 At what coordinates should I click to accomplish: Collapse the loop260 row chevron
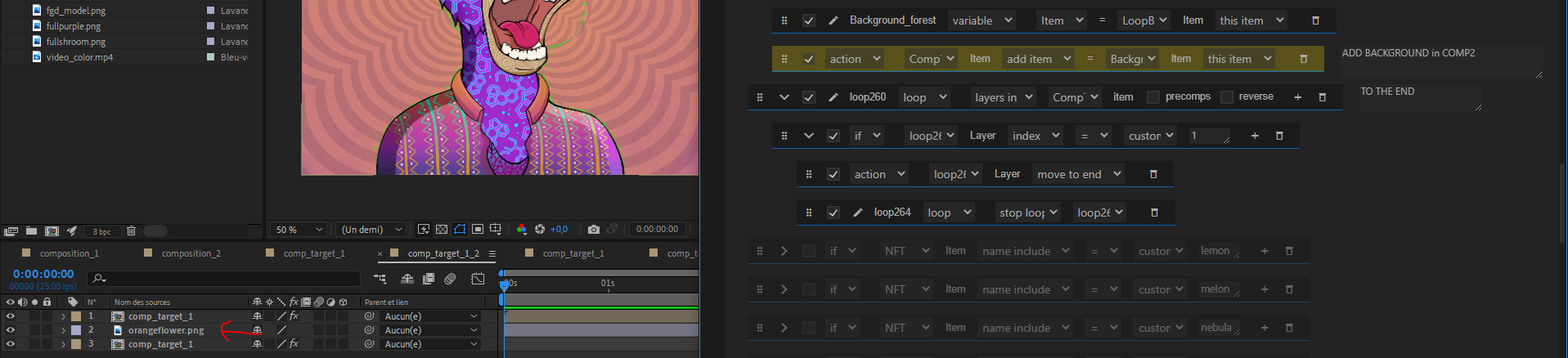pos(784,97)
